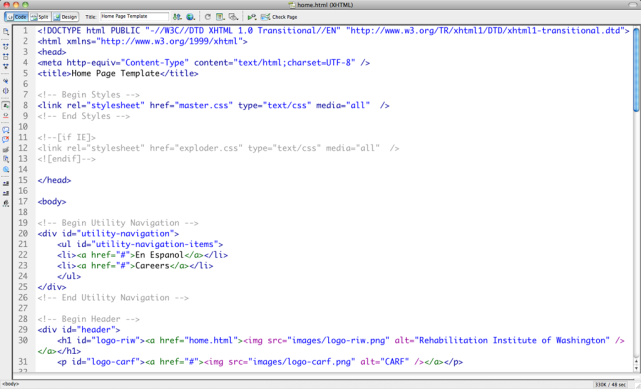
Task: Click the scroll down arrow
Action: coord(637,368)
